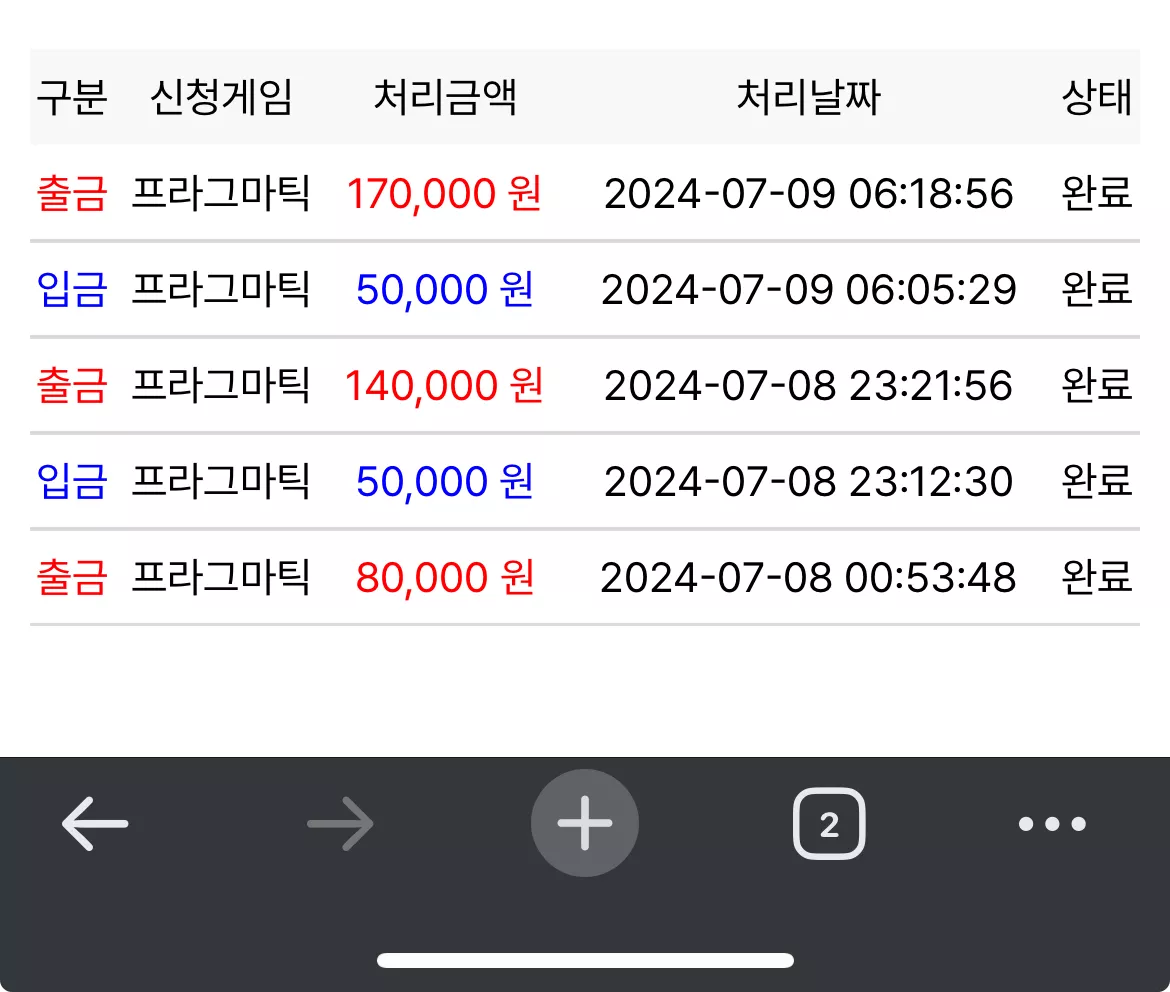The height and width of the screenshot is (992, 1170).
Task: Click the 140,000 원 withdrawal amount
Action: click(x=445, y=385)
